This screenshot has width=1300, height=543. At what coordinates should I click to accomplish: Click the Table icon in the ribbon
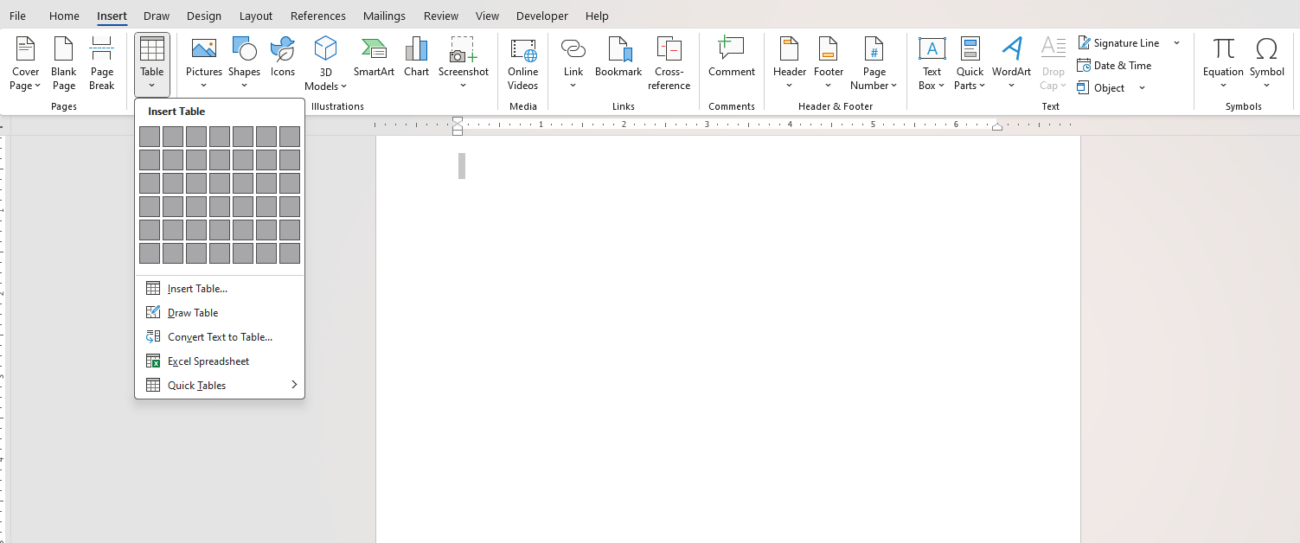(152, 49)
